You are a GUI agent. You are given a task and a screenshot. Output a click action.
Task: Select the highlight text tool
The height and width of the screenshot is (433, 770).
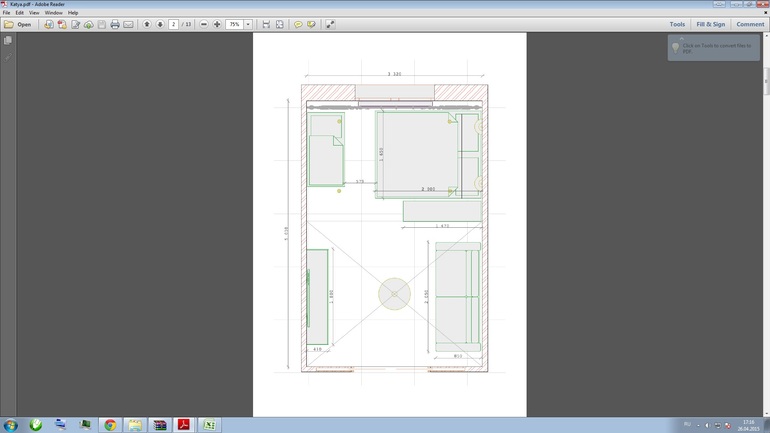(x=312, y=24)
